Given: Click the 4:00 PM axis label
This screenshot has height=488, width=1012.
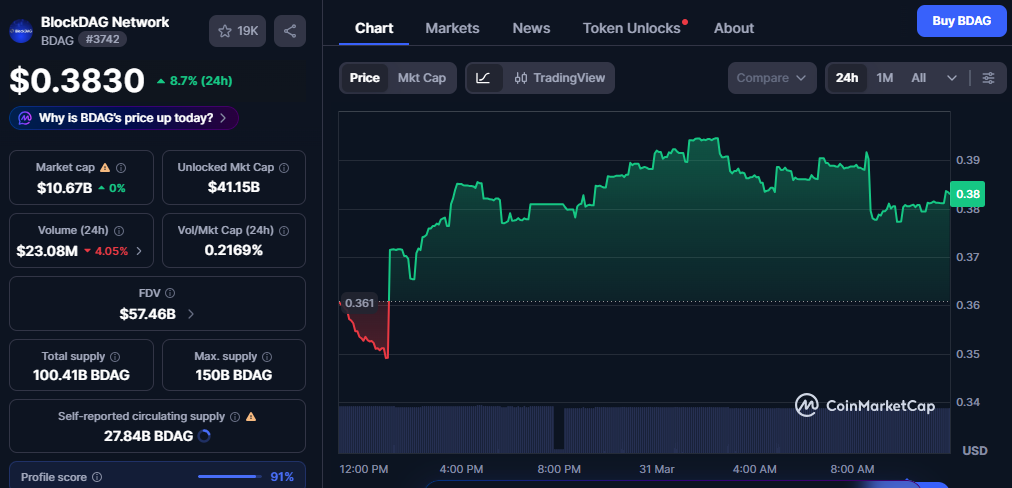Looking at the screenshot, I should point(461,469).
